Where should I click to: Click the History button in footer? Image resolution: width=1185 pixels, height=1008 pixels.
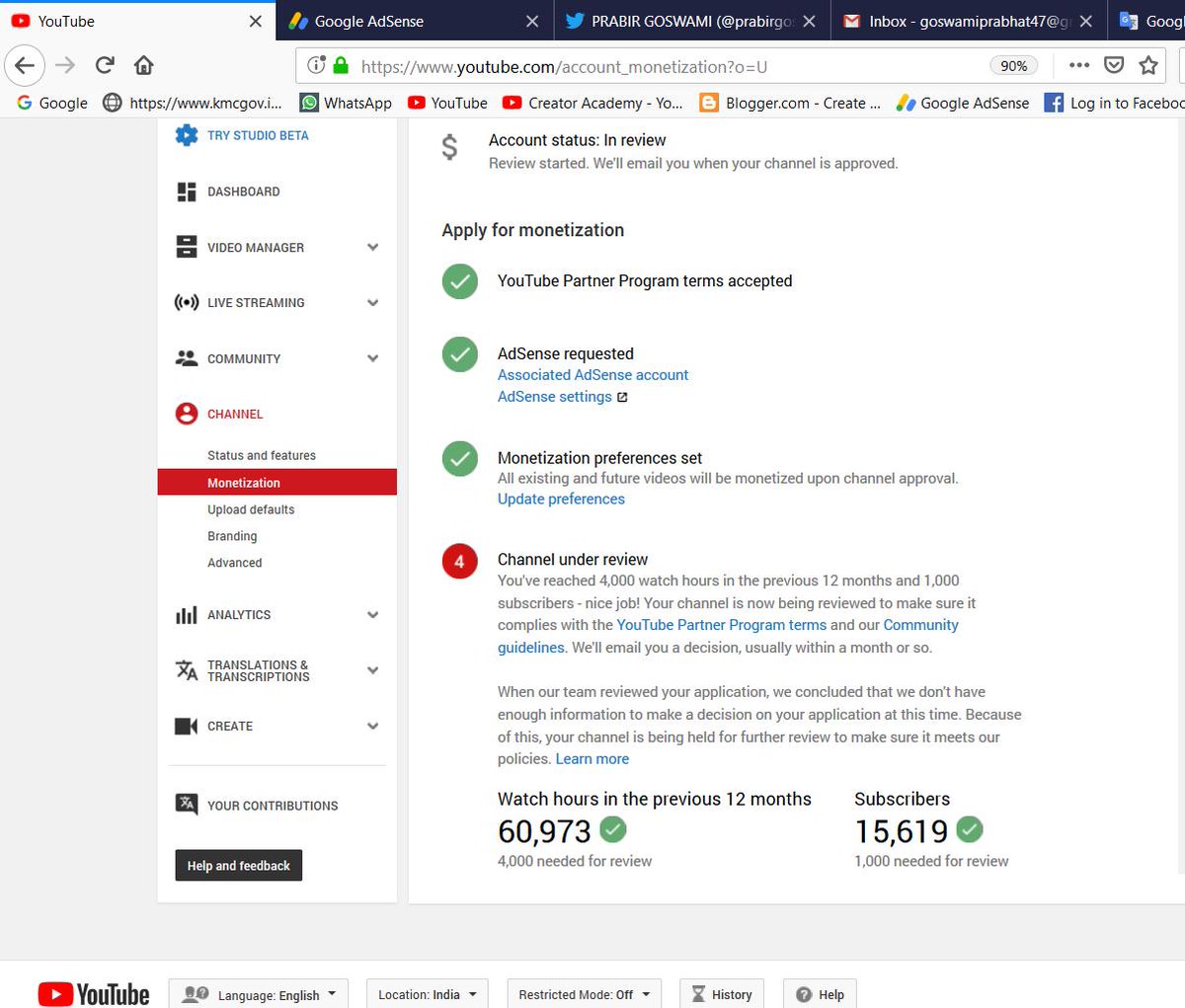click(722, 994)
